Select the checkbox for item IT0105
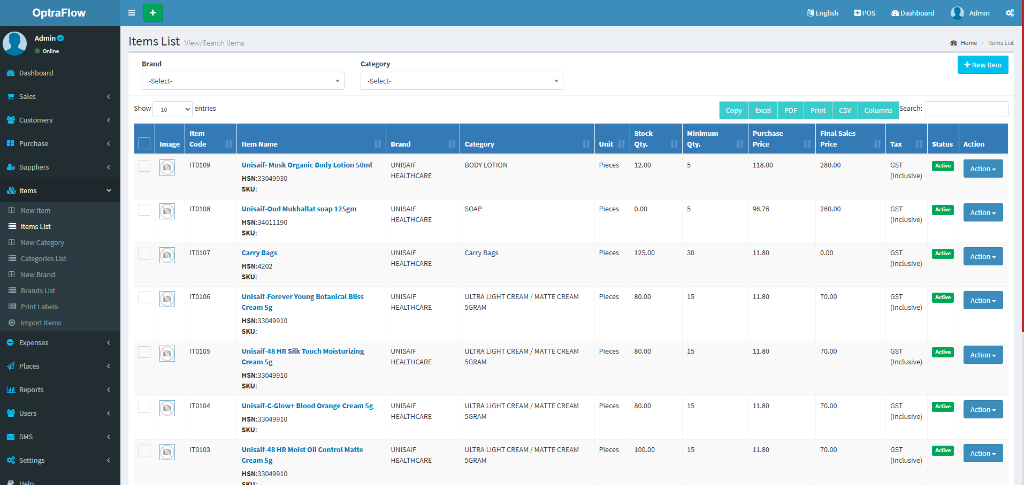The image size is (1024, 485). [x=144, y=352]
